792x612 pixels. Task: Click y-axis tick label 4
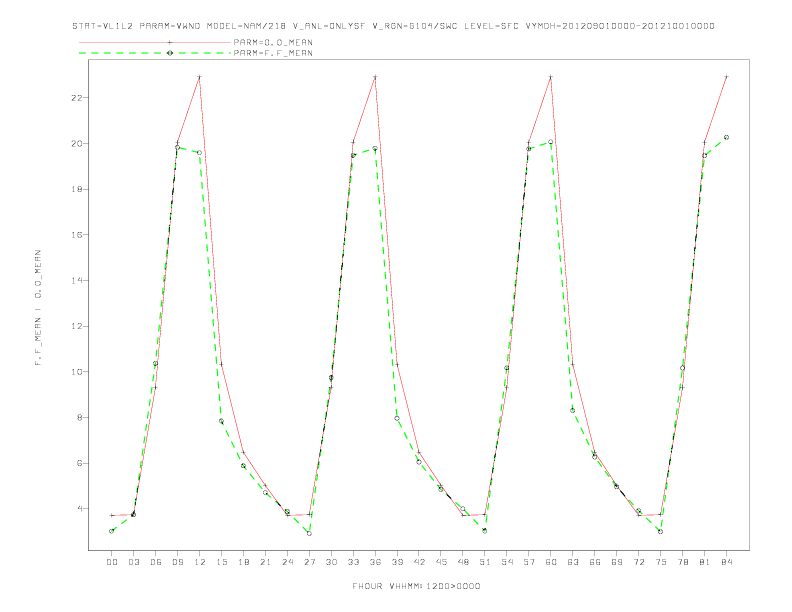coord(80,508)
